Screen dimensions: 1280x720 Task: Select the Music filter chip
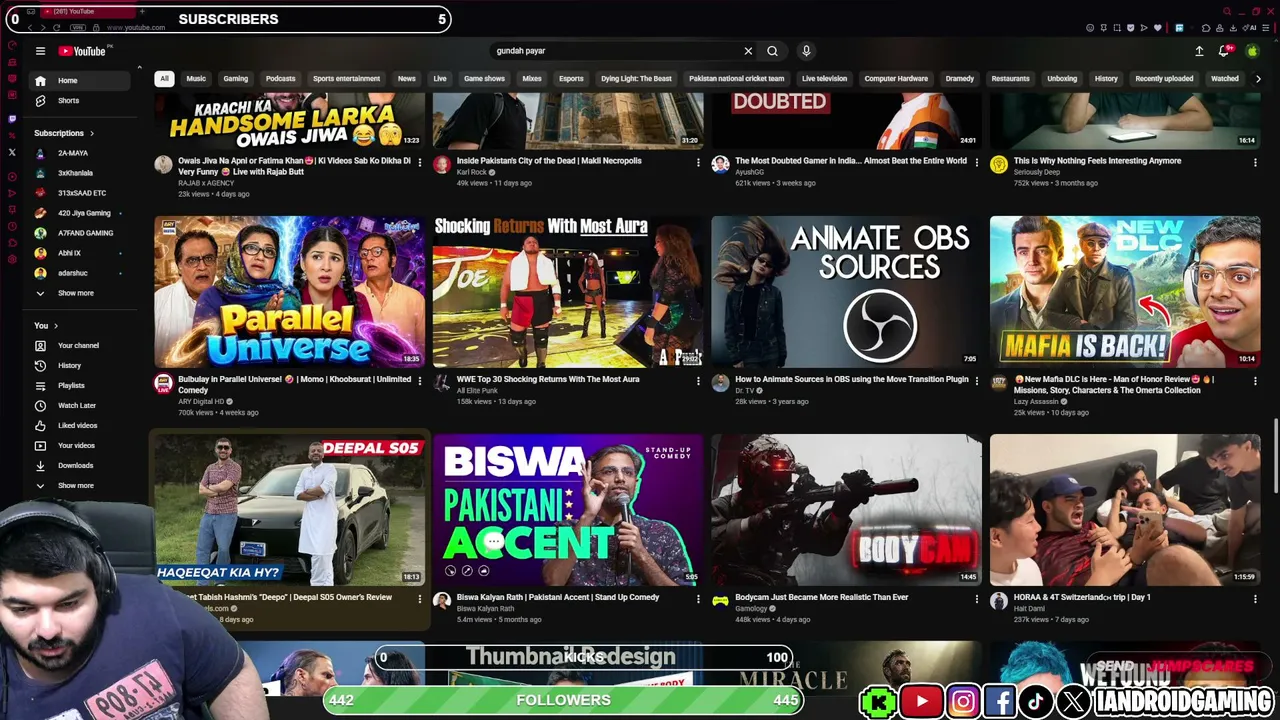point(196,79)
